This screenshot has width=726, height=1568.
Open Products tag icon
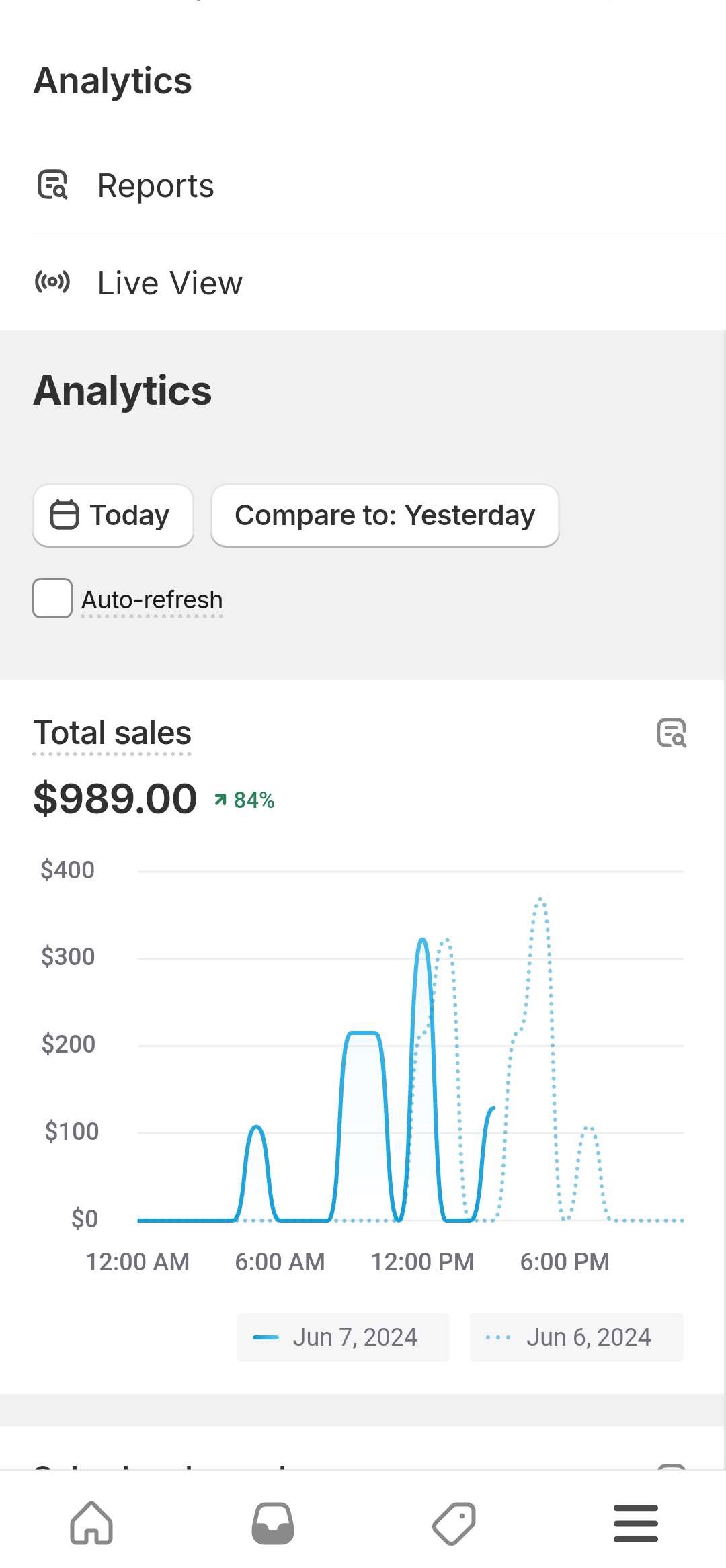tap(454, 1523)
